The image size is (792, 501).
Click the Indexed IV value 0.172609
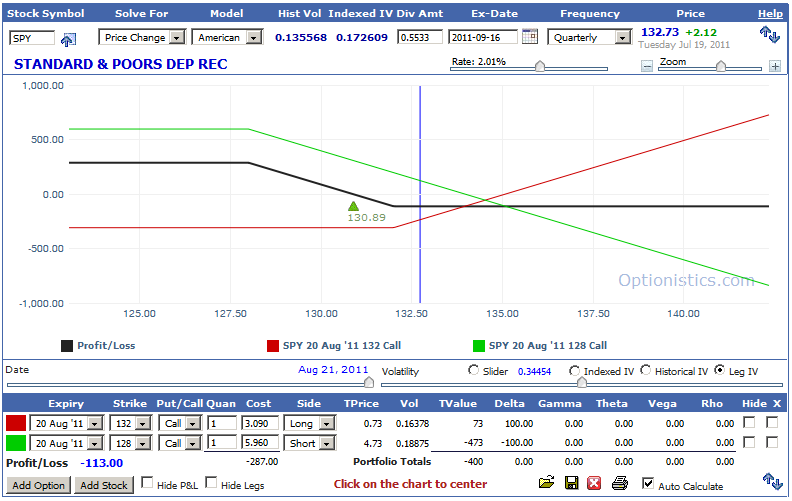pyautogui.click(x=362, y=37)
